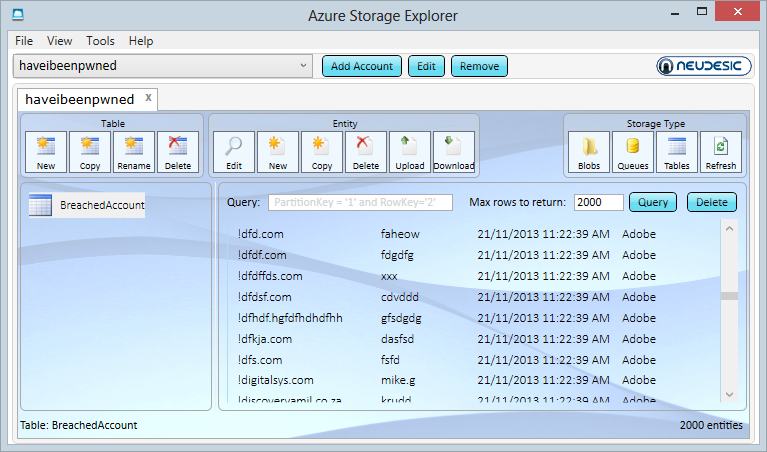Click the results scrollbar up arrow
767x452 pixels.
tap(729, 228)
